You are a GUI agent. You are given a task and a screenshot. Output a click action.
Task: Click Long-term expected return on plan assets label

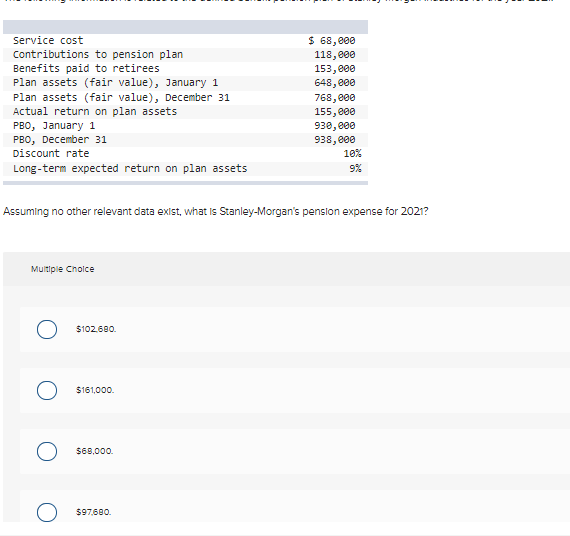[x=130, y=168]
